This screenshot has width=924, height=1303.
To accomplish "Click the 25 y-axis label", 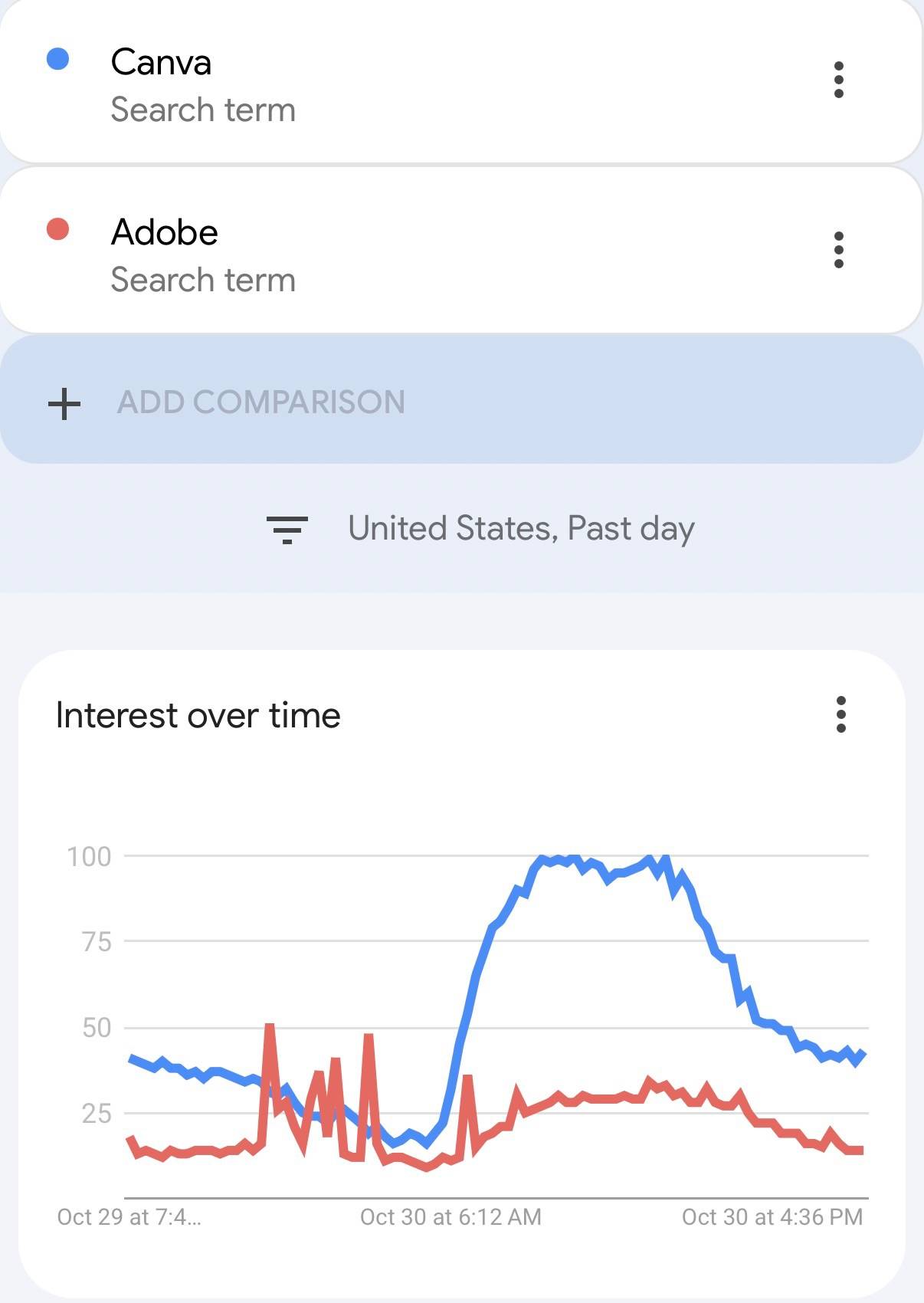I will click(x=97, y=1113).
